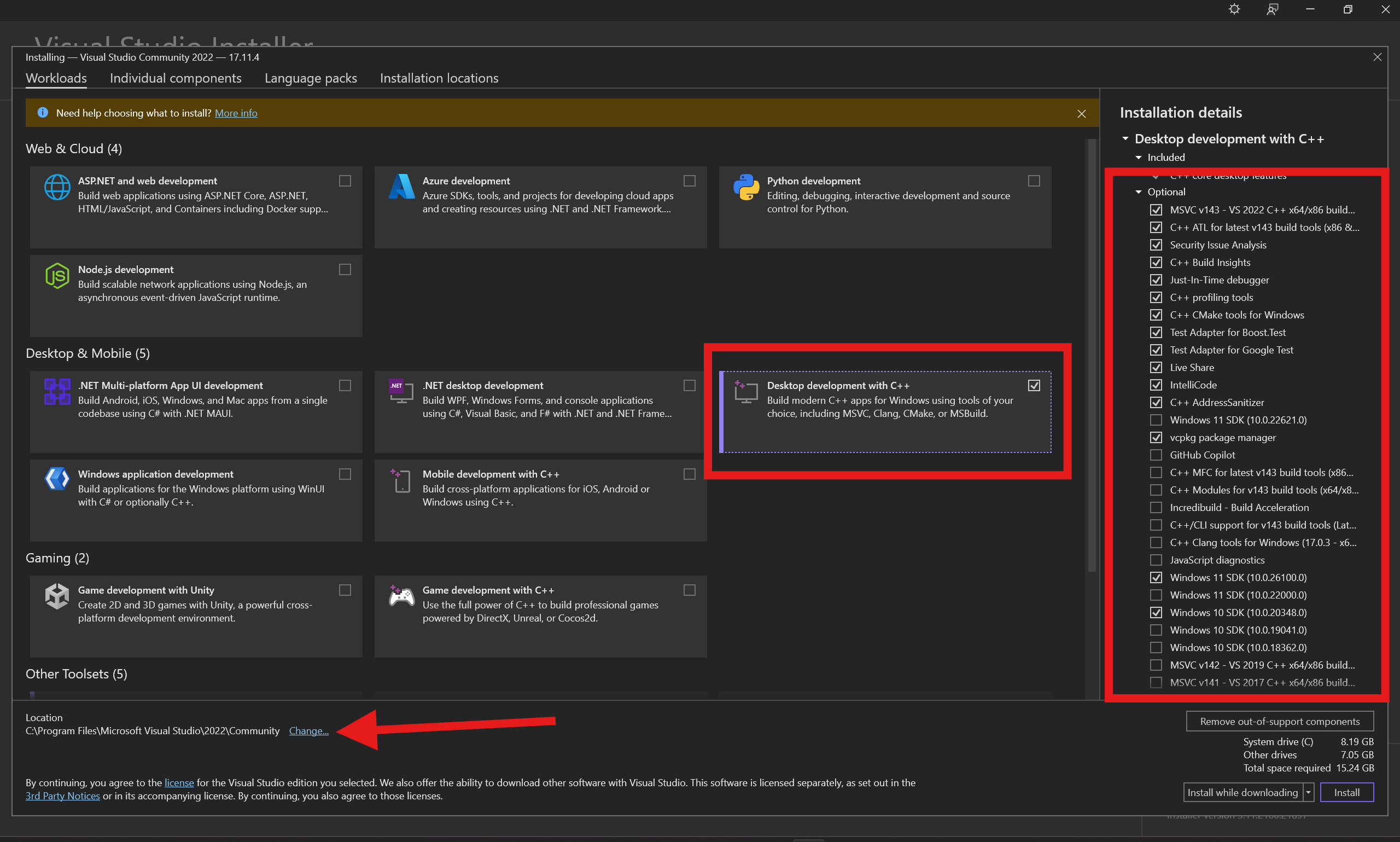Enable the GitHub Copilot optional component

click(x=1156, y=455)
